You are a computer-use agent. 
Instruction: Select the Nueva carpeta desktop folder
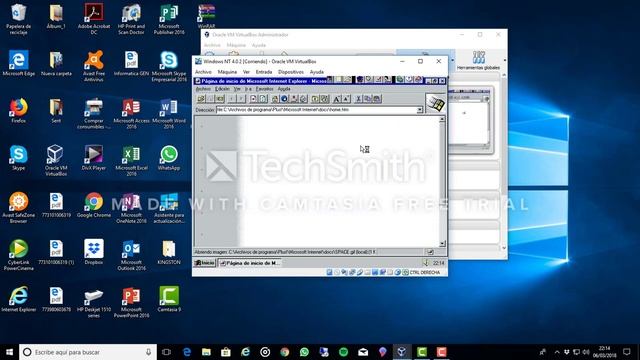tap(56, 63)
